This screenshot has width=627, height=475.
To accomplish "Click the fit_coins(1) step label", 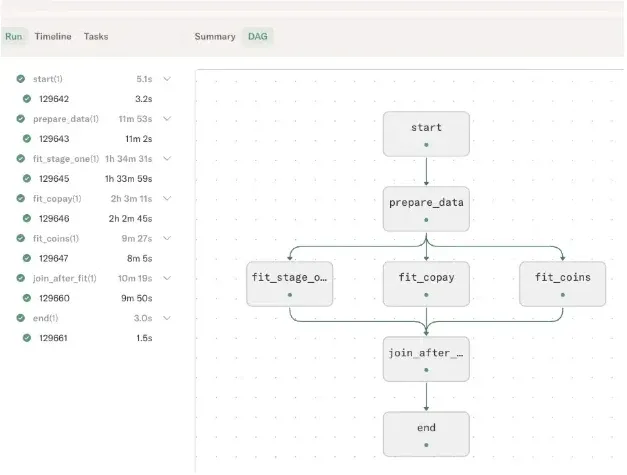I will 56,238.
